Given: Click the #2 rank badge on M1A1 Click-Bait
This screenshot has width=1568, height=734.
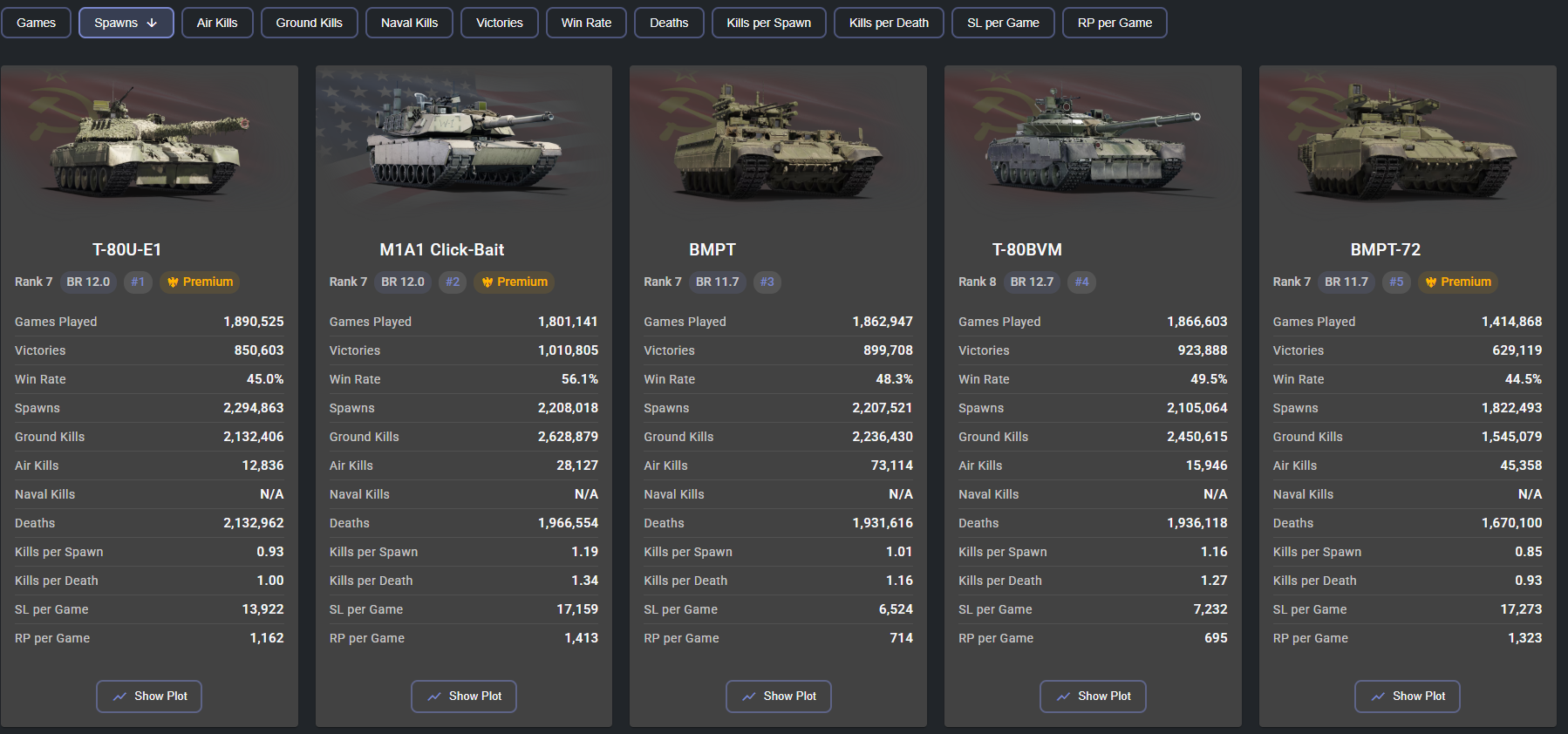Looking at the screenshot, I should 453,282.
